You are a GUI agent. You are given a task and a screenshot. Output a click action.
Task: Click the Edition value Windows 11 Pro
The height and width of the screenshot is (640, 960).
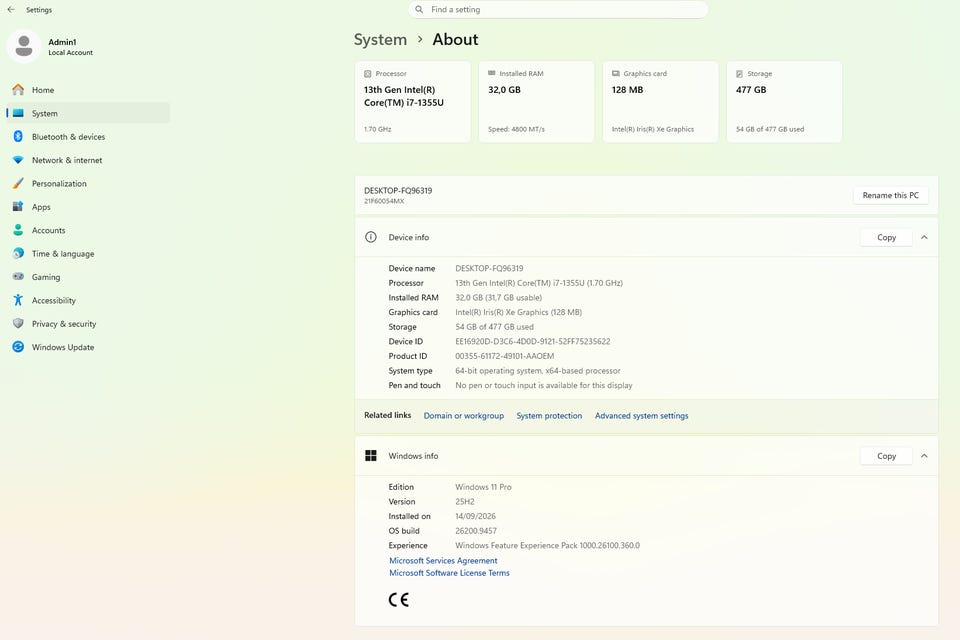coord(483,487)
